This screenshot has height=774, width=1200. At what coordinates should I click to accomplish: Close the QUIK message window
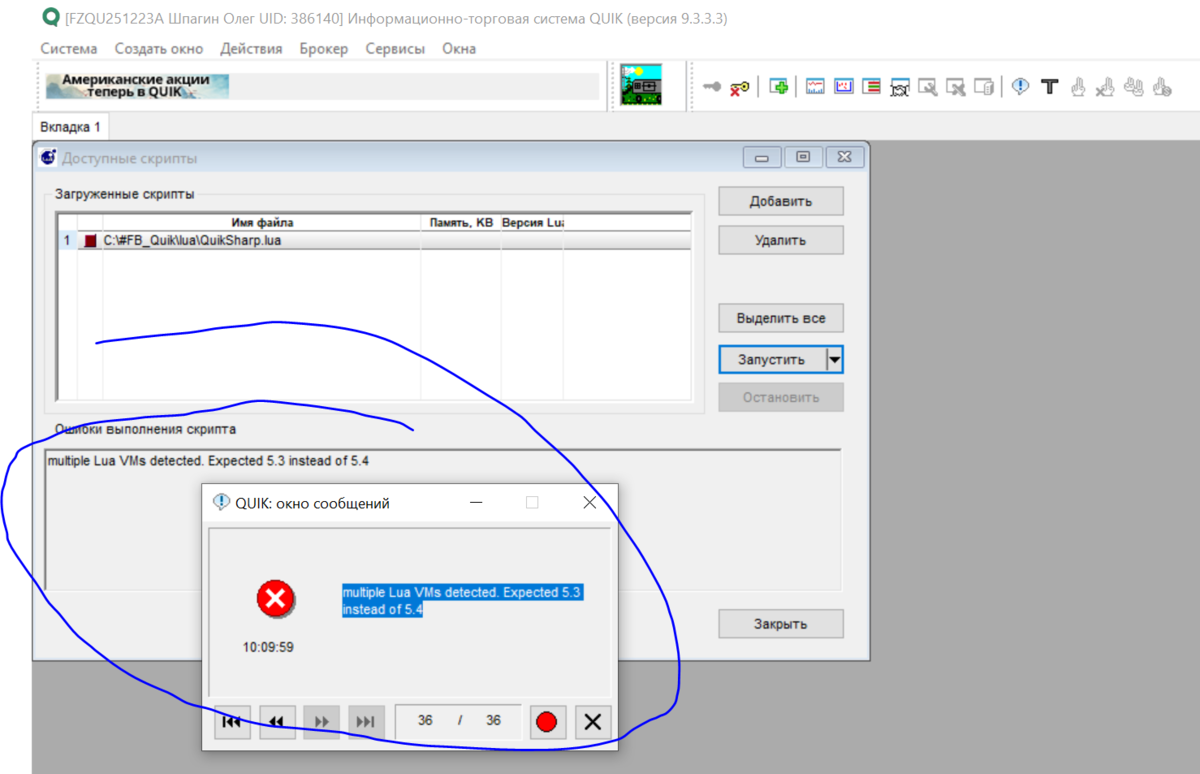point(589,502)
